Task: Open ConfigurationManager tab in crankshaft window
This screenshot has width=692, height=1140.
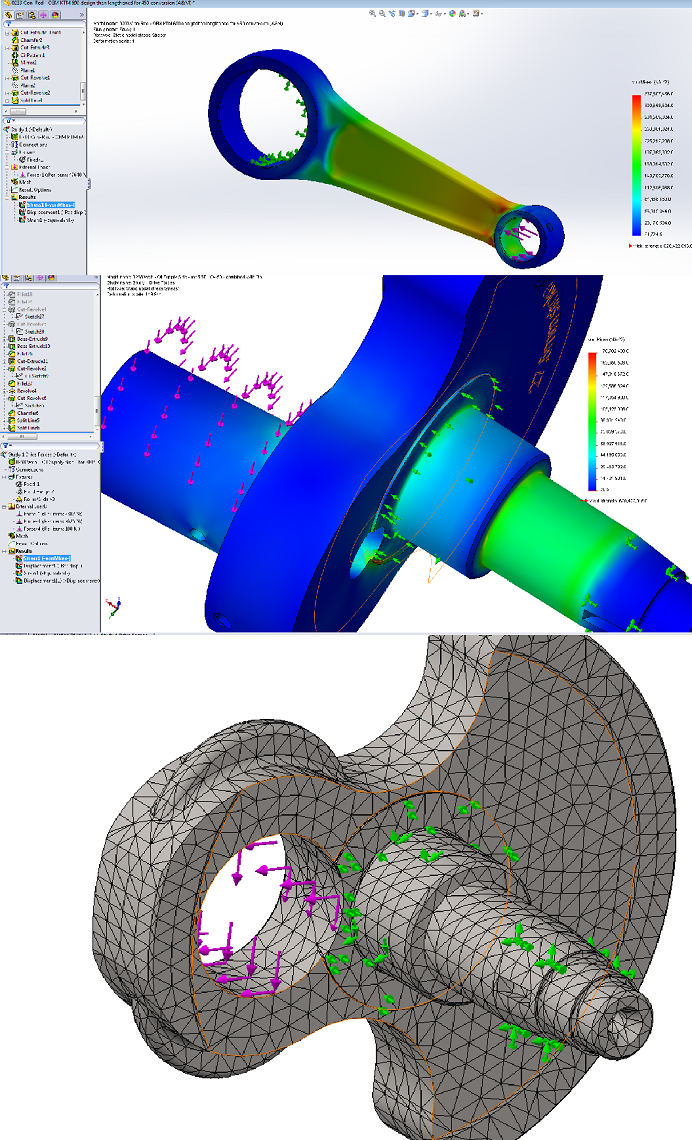Action: [28, 278]
